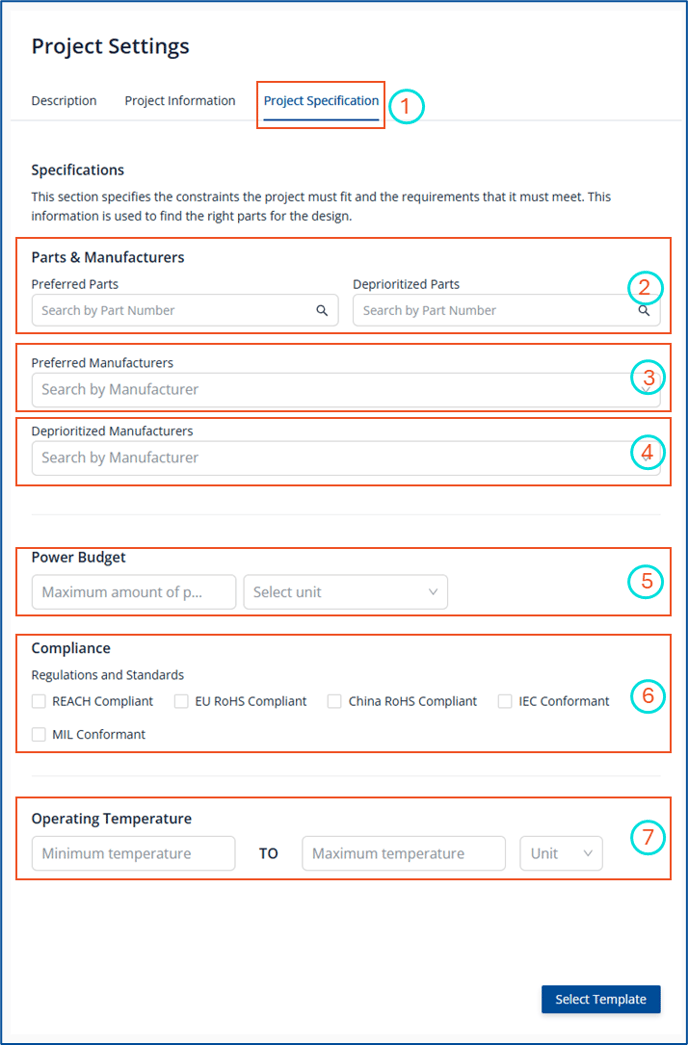Open the Project Information tab
The height and width of the screenshot is (1045, 688).
[x=180, y=101]
